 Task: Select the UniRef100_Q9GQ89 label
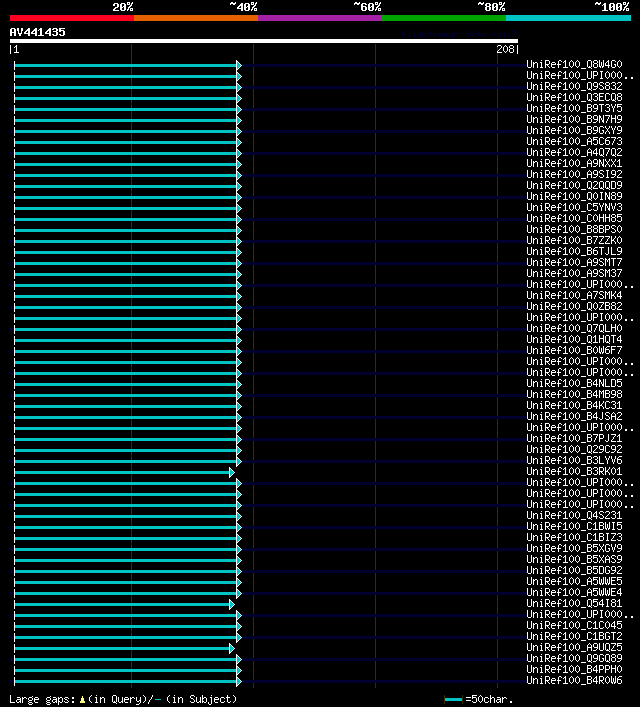pyautogui.click(x=574, y=658)
